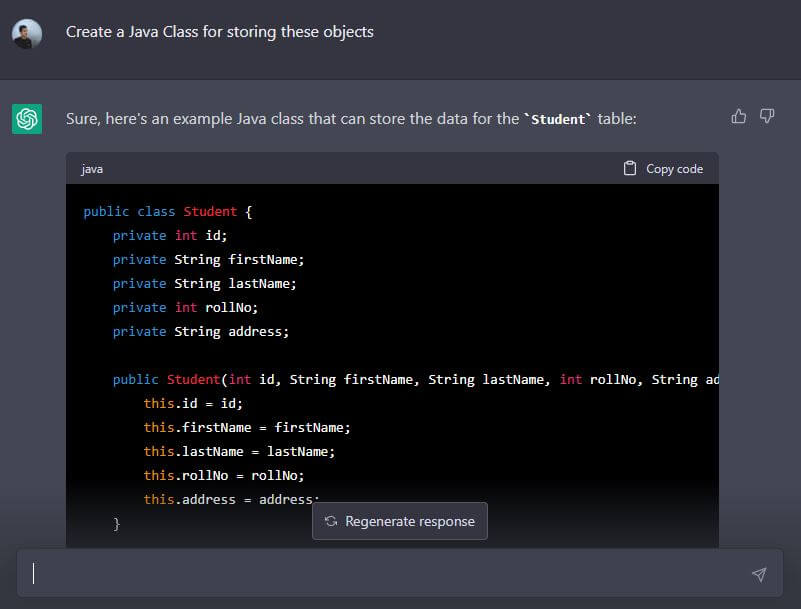
Task: Click the thumbs up feedback icon
Action: pyautogui.click(x=739, y=117)
